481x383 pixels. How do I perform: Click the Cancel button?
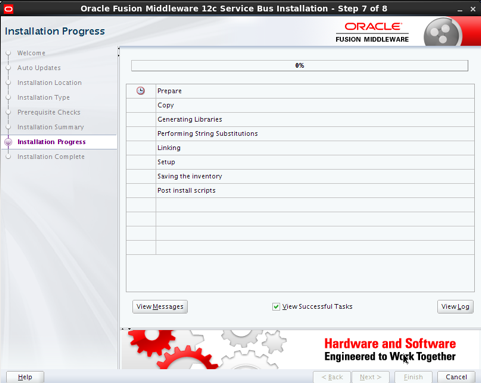456,377
